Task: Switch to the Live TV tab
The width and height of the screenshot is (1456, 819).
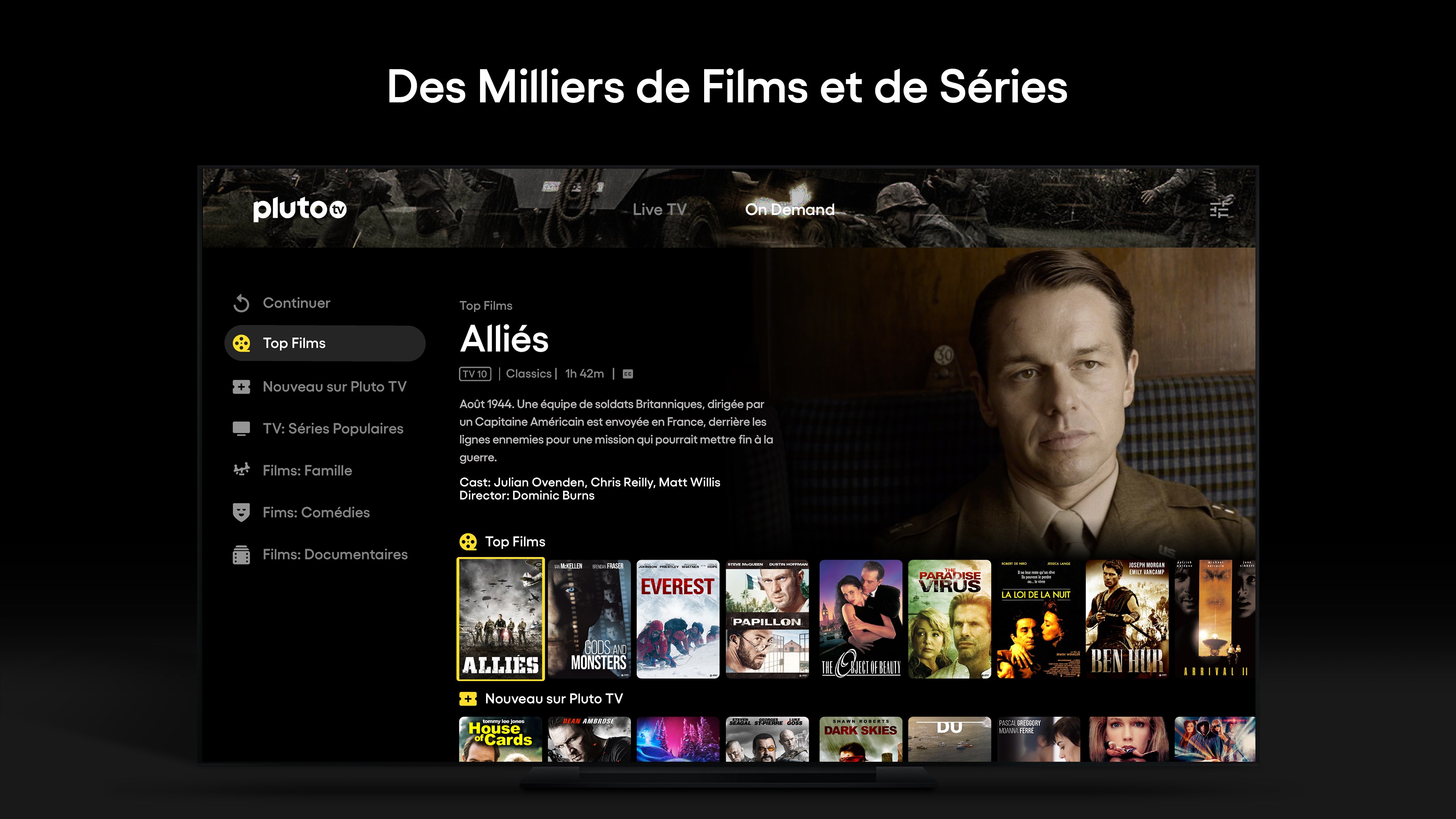Action: (x=659, y=210)
